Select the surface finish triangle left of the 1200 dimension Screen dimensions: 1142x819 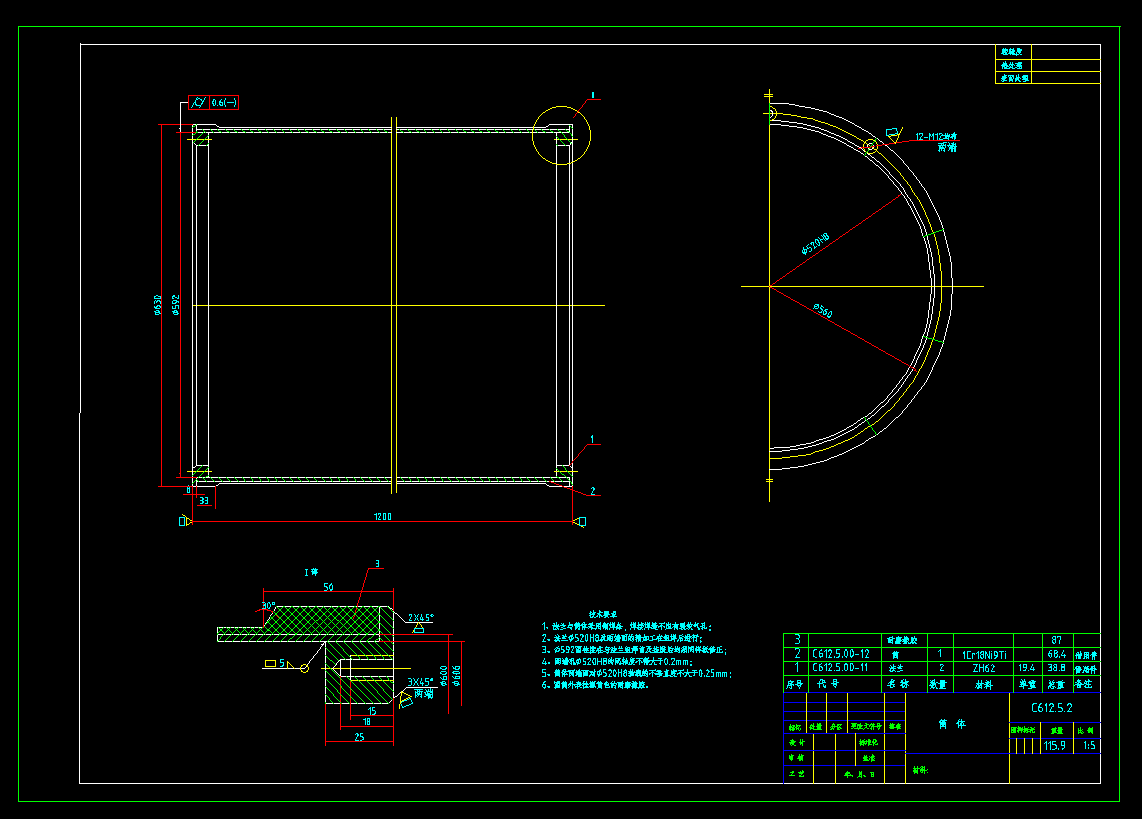[185, 519]
